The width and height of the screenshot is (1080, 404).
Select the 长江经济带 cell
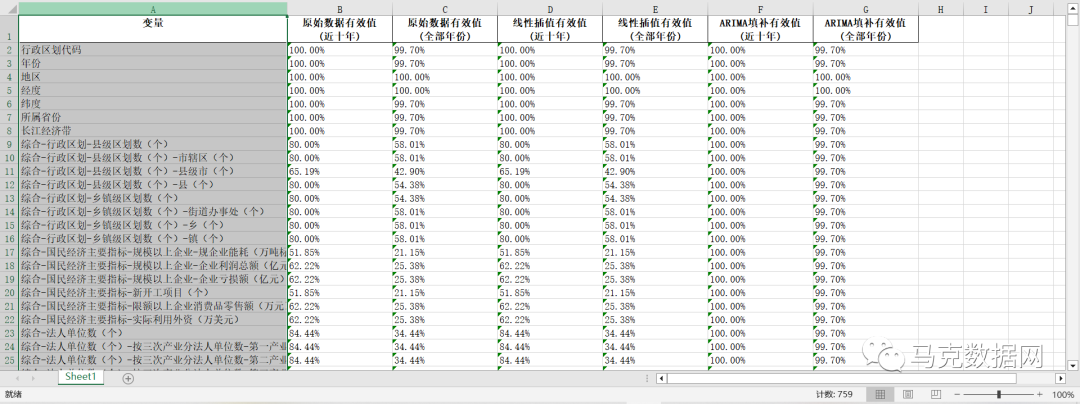click(153, 131)
